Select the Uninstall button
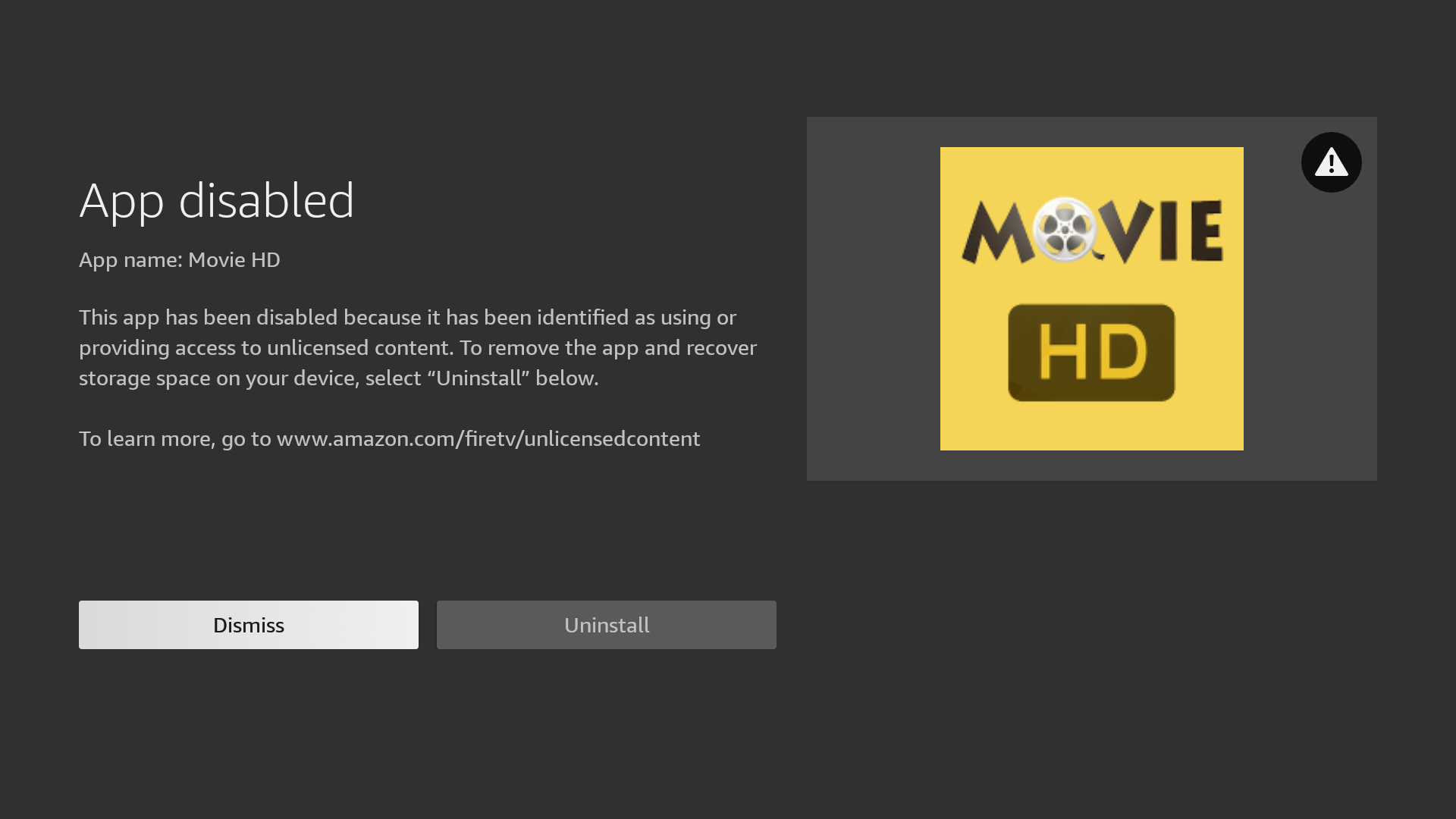 coord(606,625)
